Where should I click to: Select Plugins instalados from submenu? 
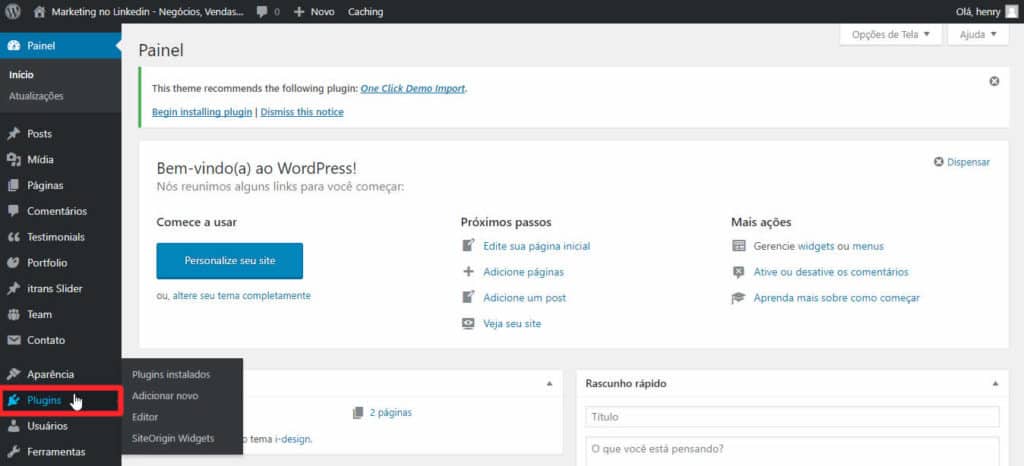click(171, 375)
